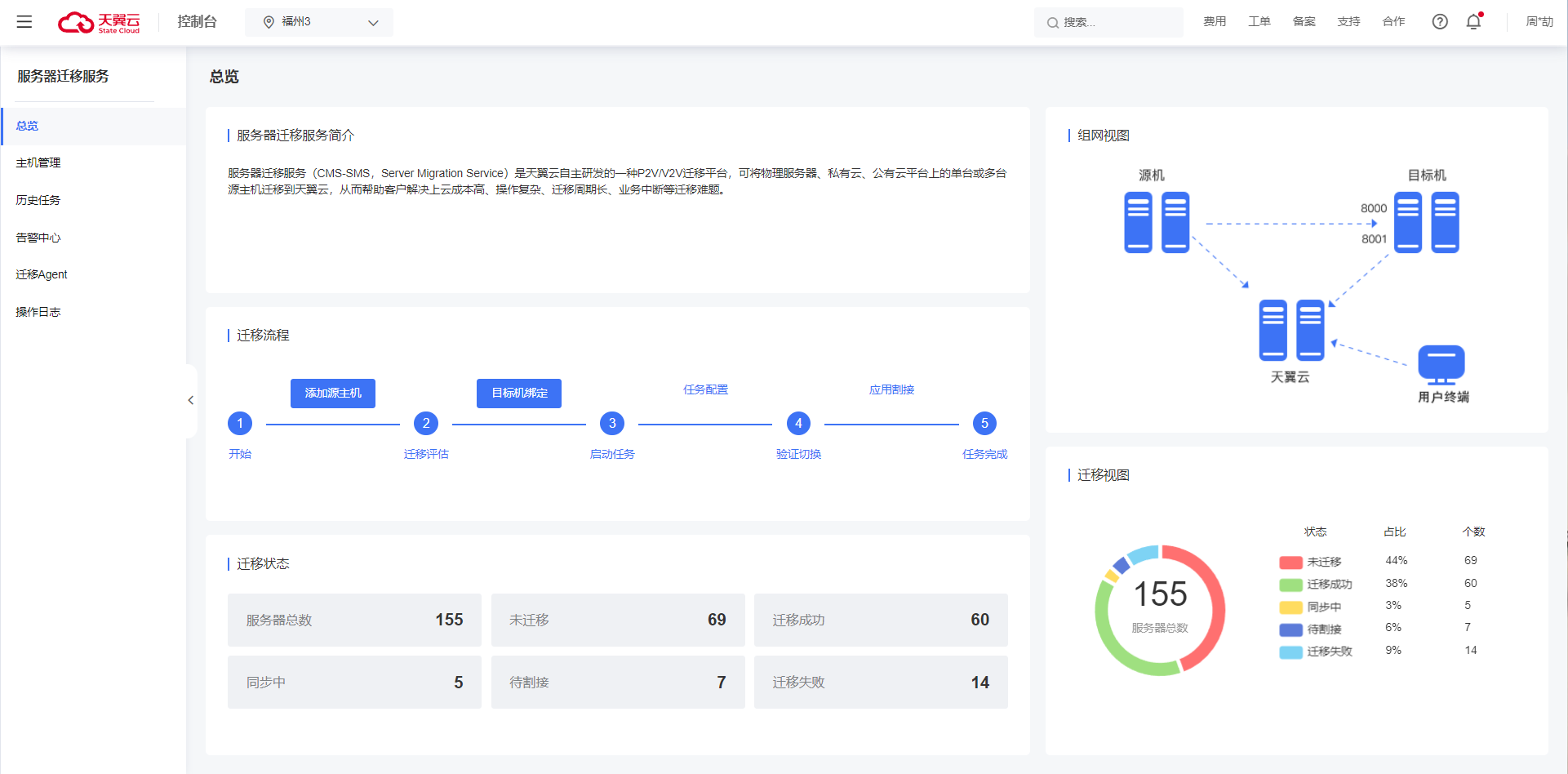
Task: Open 告警中心 in the sidebar
Action: click(94, 238)
